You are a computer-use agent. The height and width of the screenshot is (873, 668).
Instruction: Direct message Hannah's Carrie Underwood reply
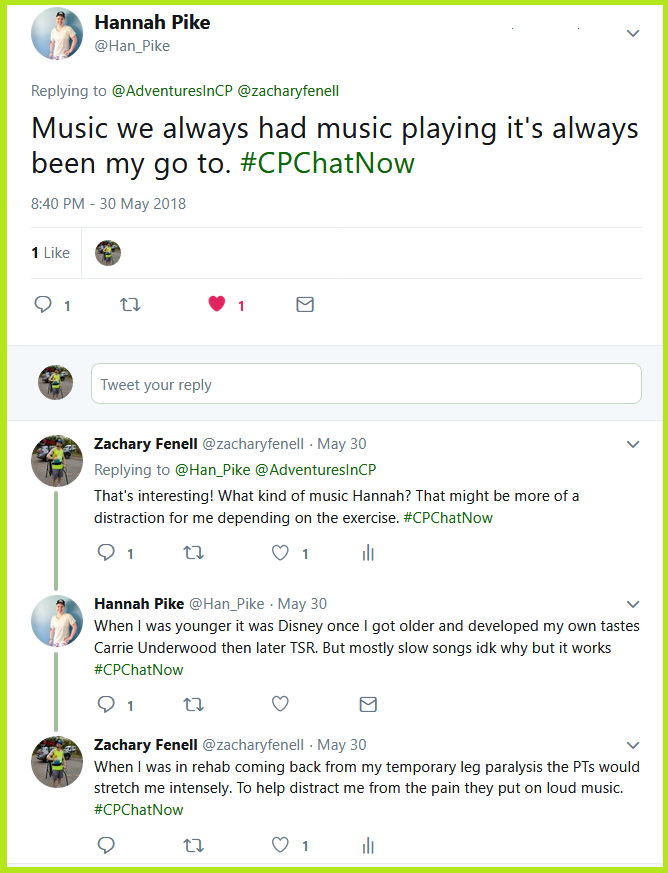click(368, 704)
